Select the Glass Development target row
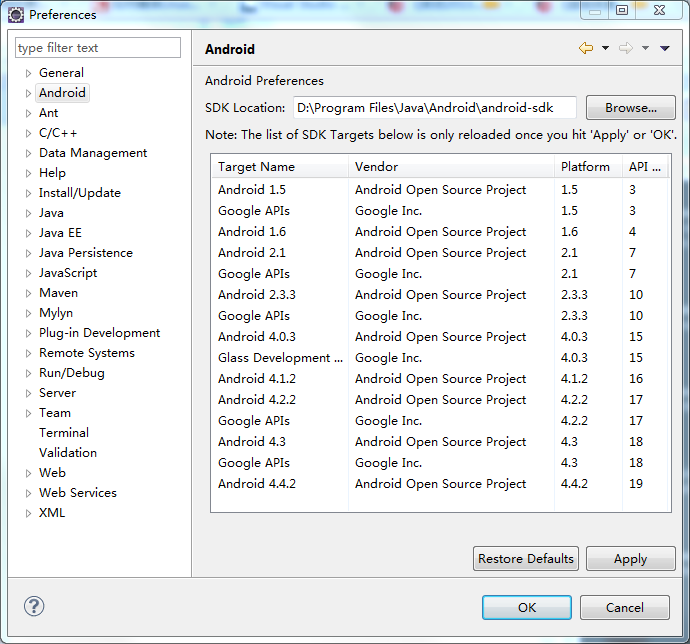The width and height of the screenshot is (690, 644). [441, 358]
